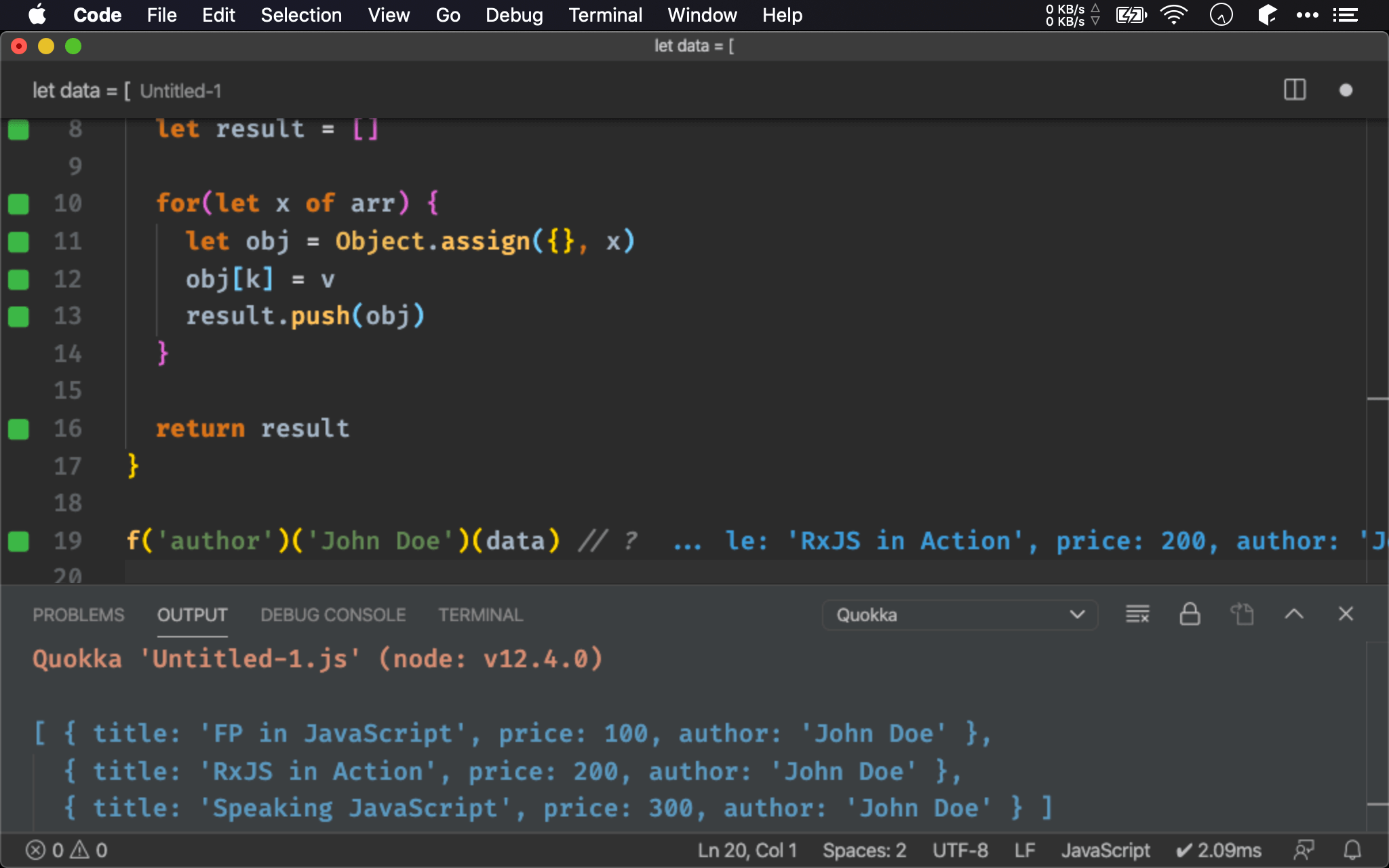The image size is (1389, 868).
Task: Click line number 14 in the gutter
Action: coord(68,353)
